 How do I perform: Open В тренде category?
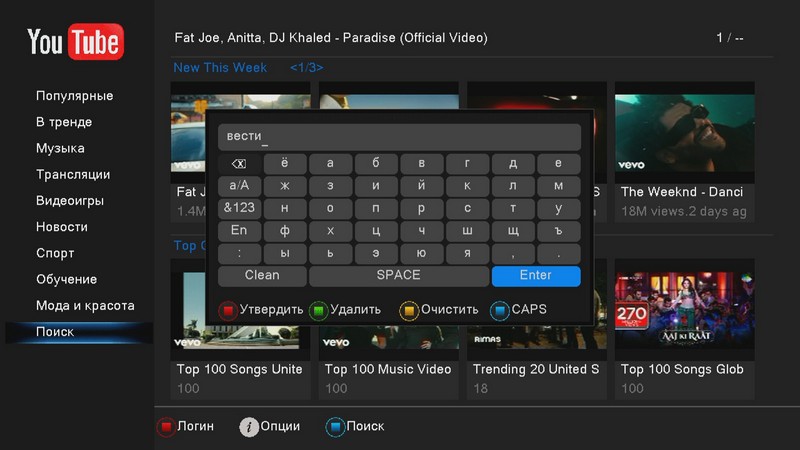point(64,122)
